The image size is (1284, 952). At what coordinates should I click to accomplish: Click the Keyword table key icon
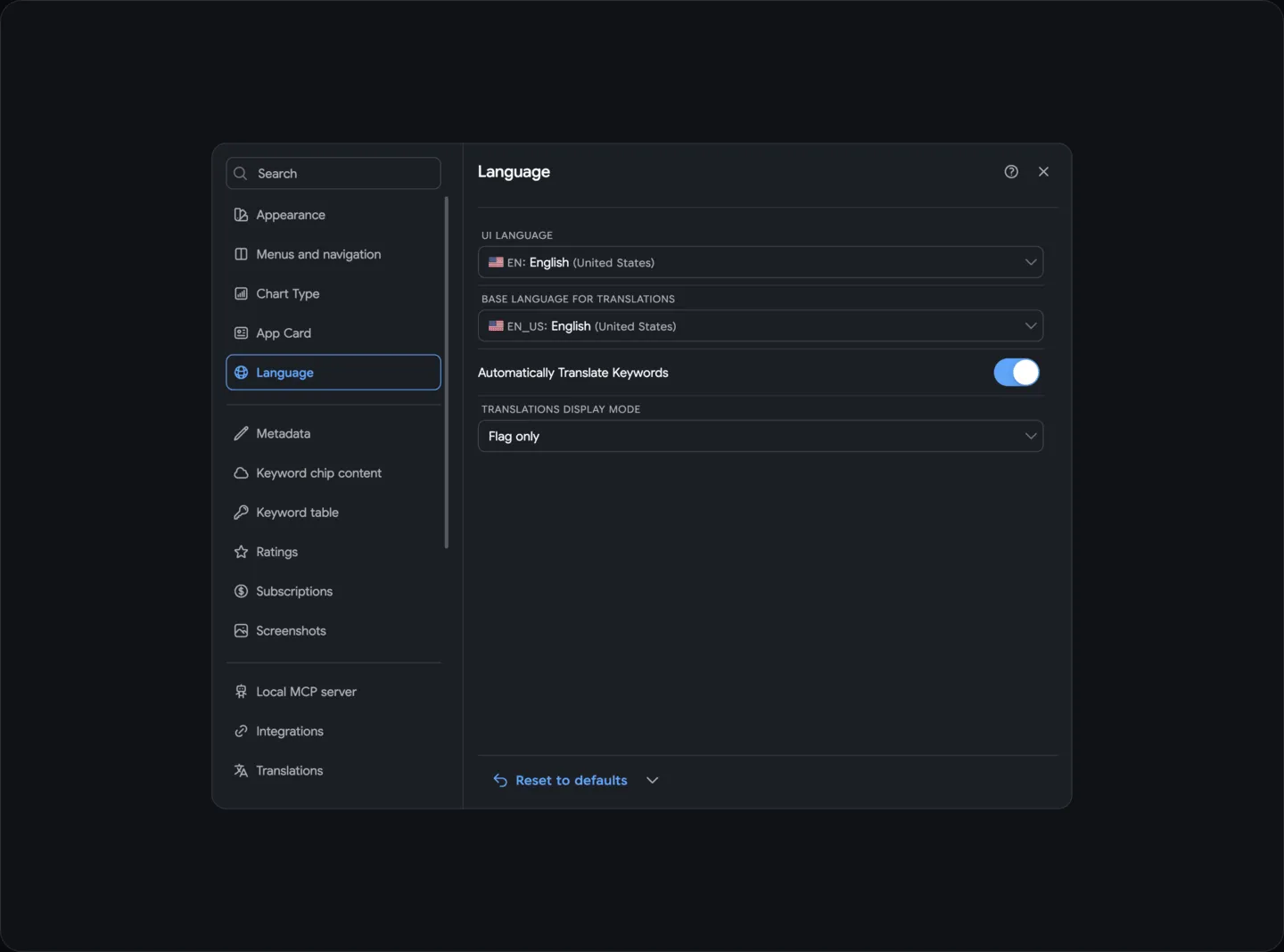coord(241,513)
